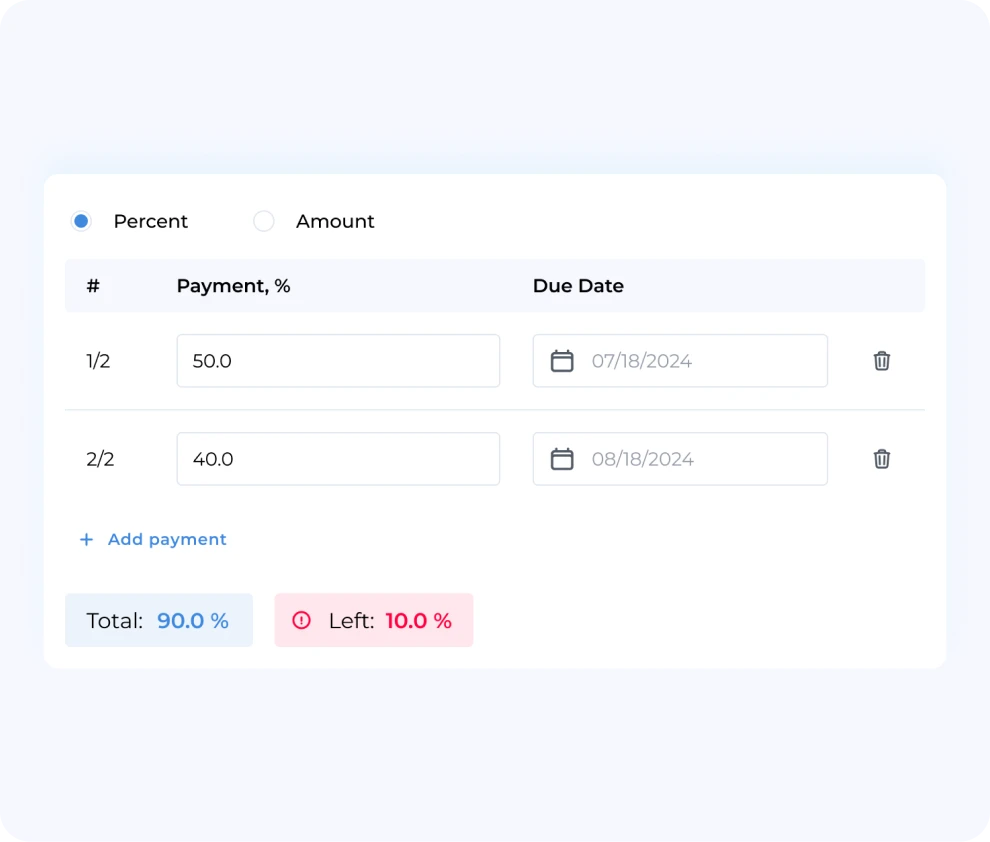
Task: Click the 2/2 row number
Action: point(100,459)
